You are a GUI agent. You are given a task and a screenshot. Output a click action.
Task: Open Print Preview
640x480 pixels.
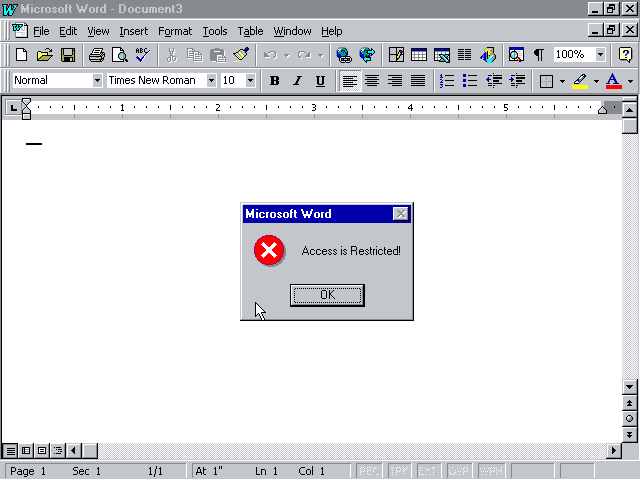pyautogui.click(x=120, y=55)
